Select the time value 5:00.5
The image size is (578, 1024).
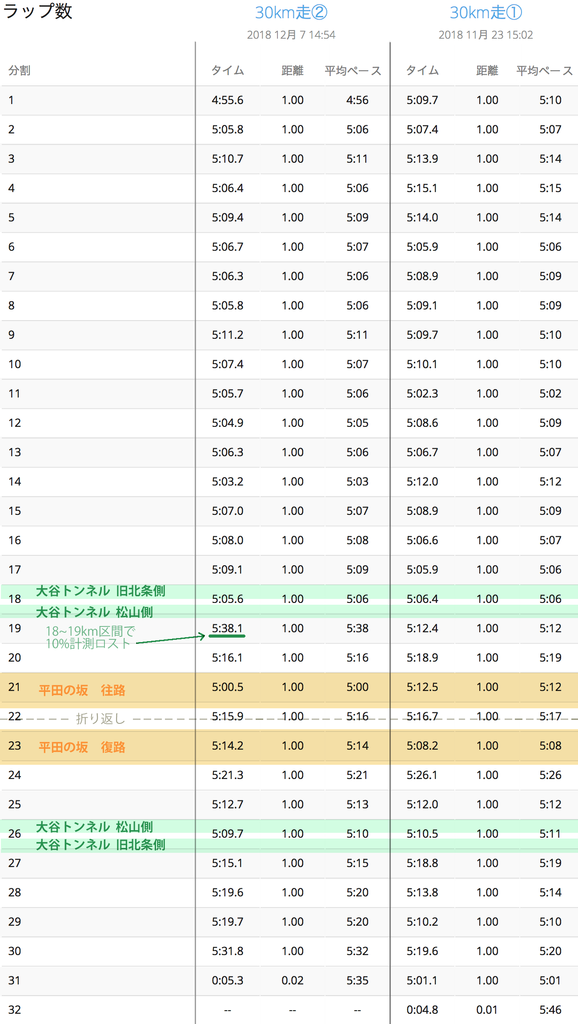[x=228, y=688]
